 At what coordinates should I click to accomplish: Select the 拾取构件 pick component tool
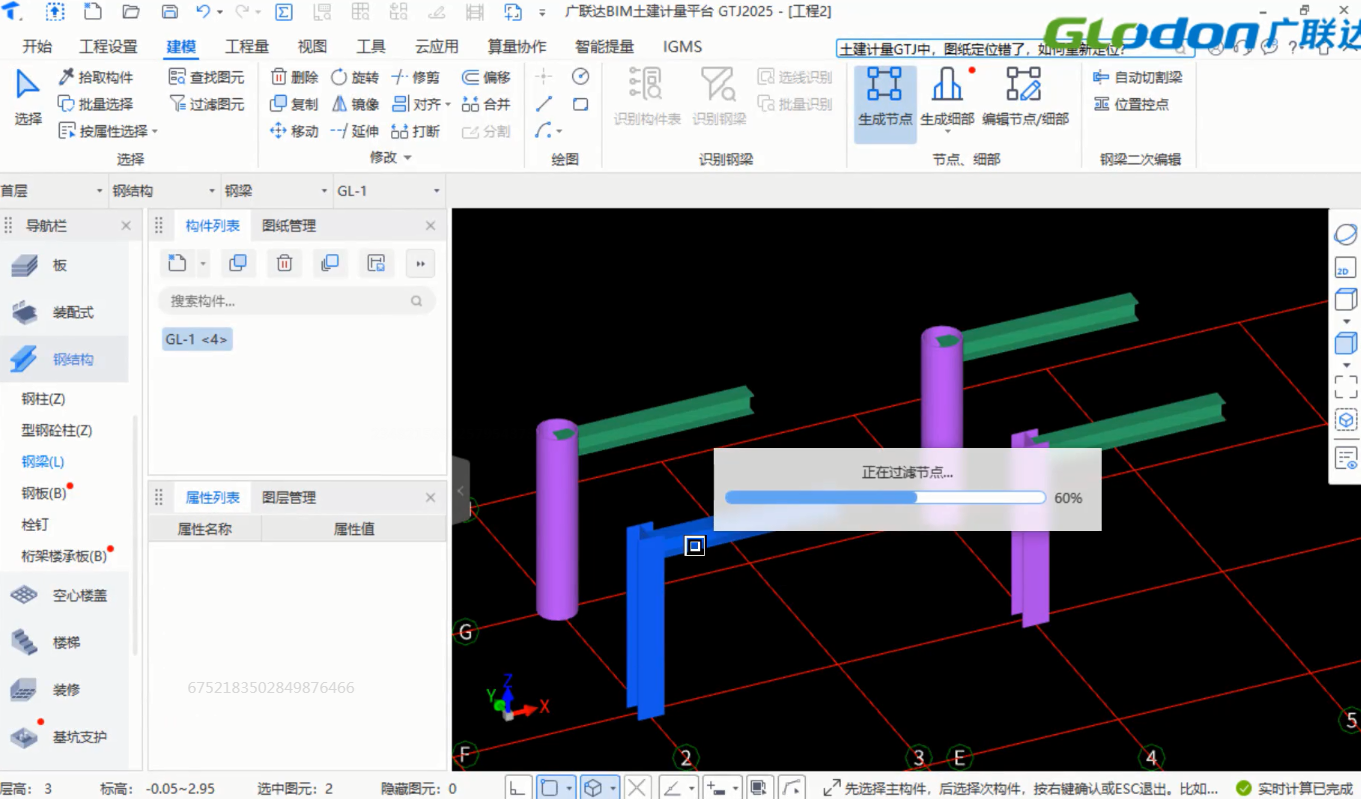click(95, 77)
